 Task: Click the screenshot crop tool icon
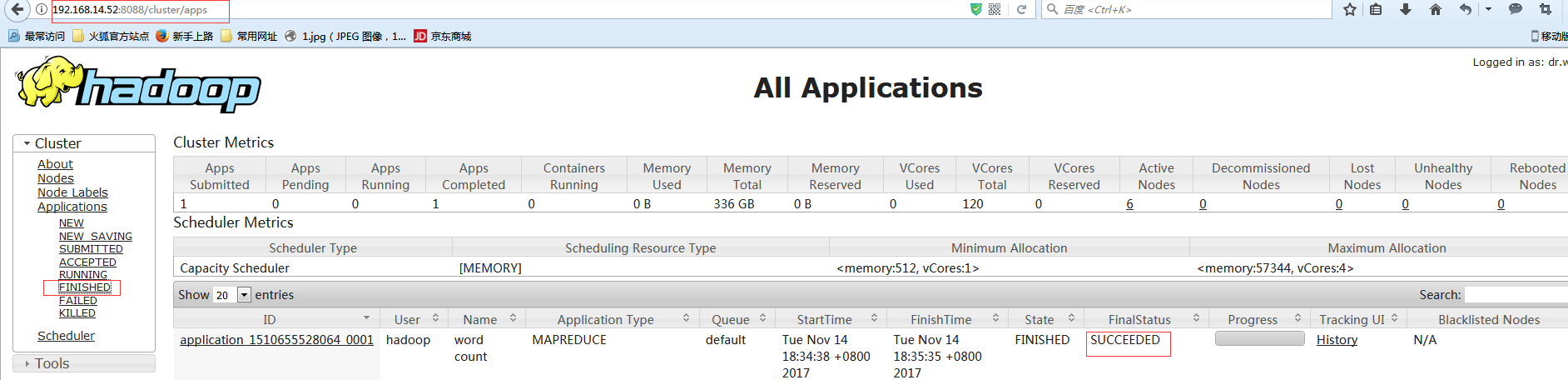click(x=1546, y=9)
